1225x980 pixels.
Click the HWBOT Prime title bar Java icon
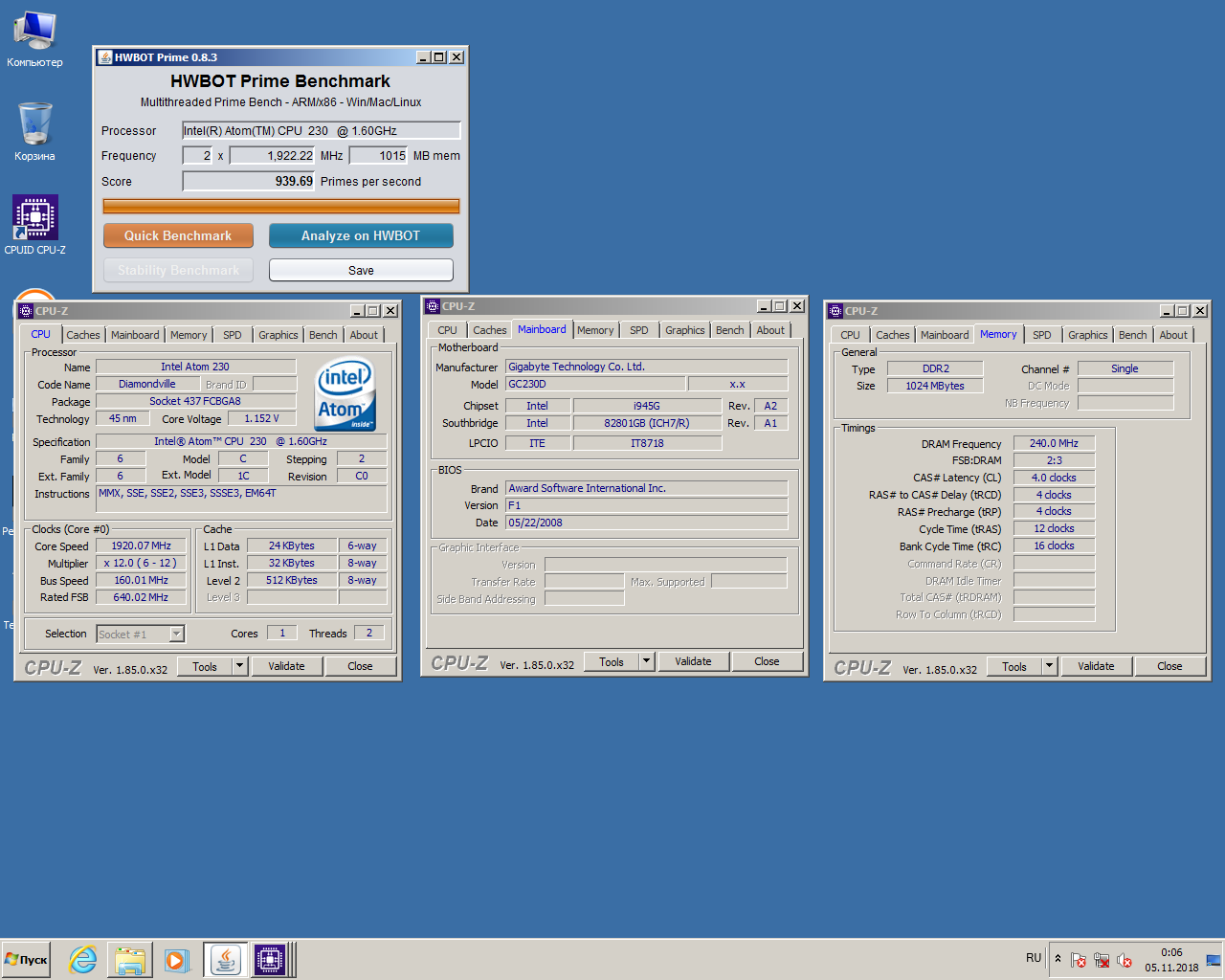[x=105, y=57]
